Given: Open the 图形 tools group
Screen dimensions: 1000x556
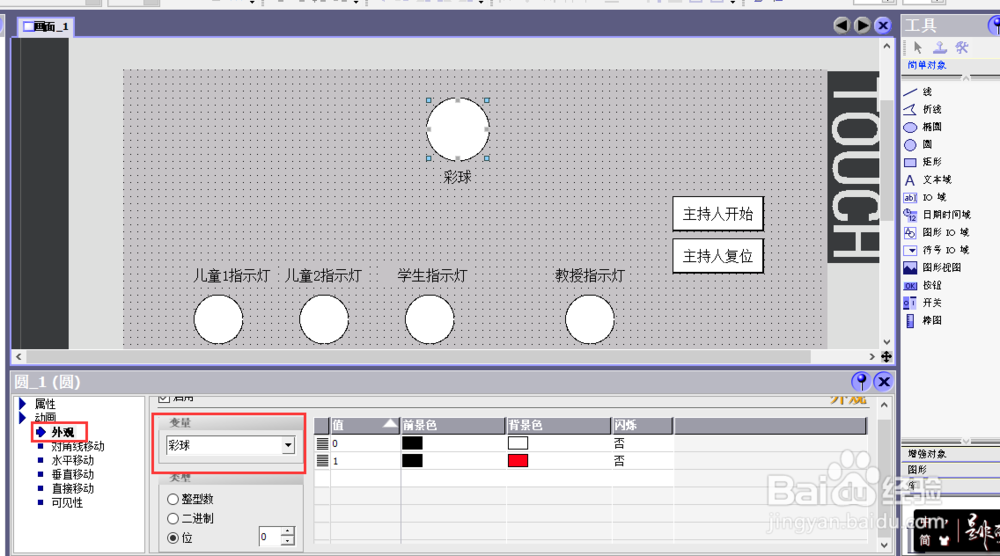Looking at the screenshot, I should click(917, 469).
